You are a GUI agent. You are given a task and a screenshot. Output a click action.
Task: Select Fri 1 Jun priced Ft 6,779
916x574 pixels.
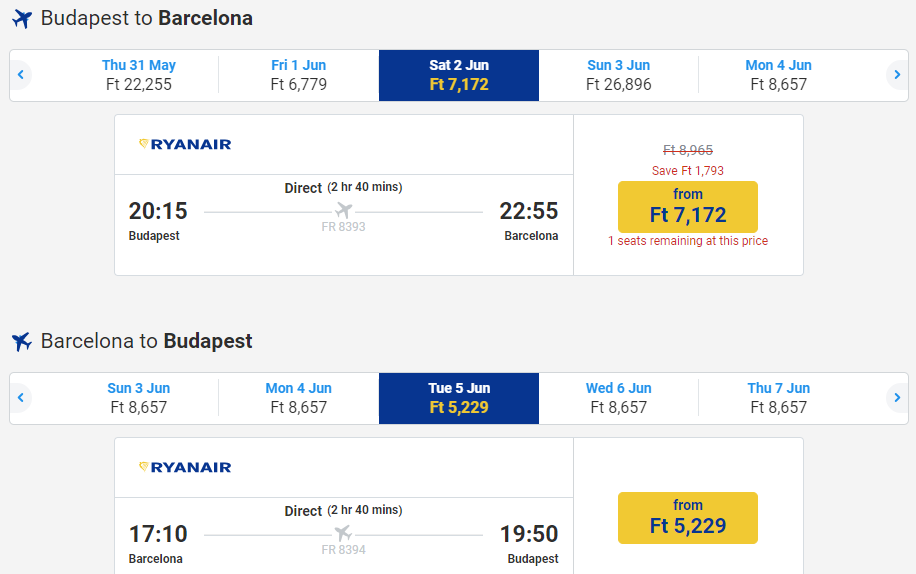[x=298, y=75]
